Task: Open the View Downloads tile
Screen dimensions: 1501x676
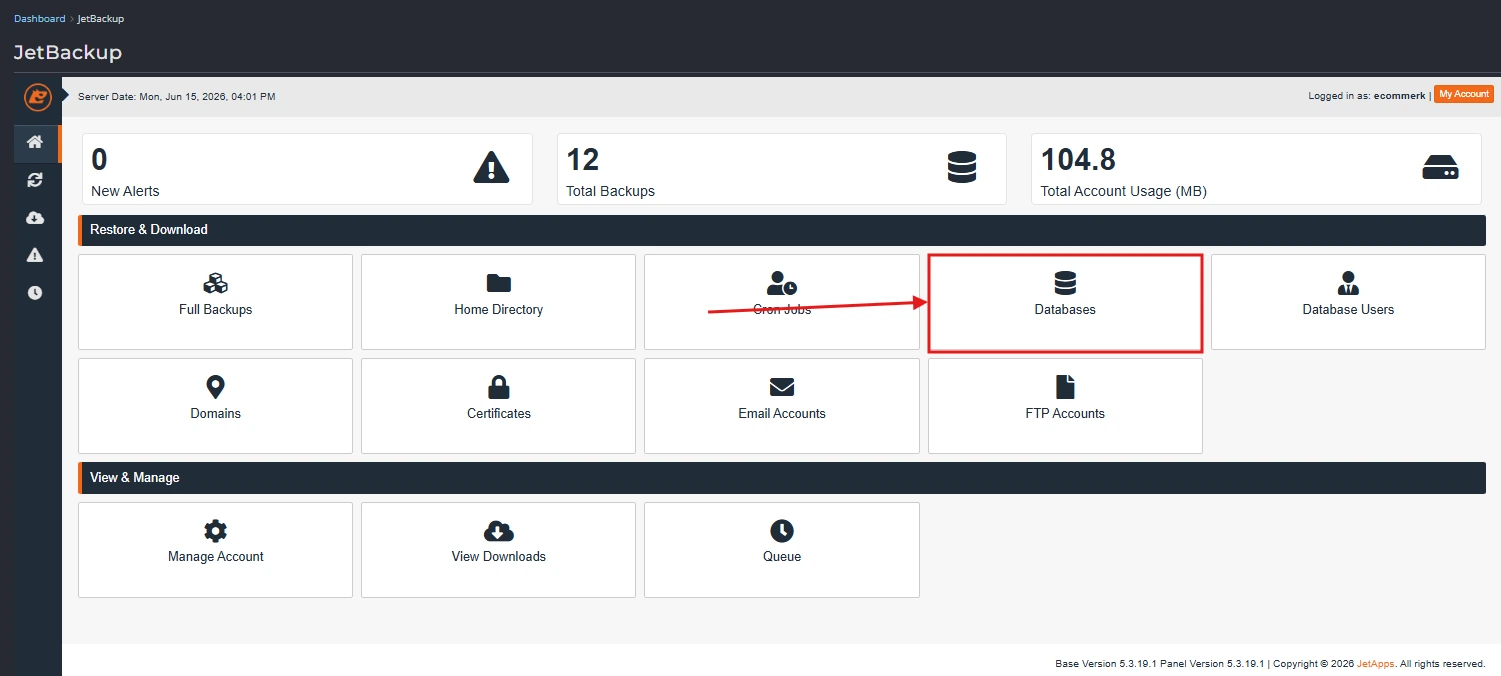Action: 498,550
